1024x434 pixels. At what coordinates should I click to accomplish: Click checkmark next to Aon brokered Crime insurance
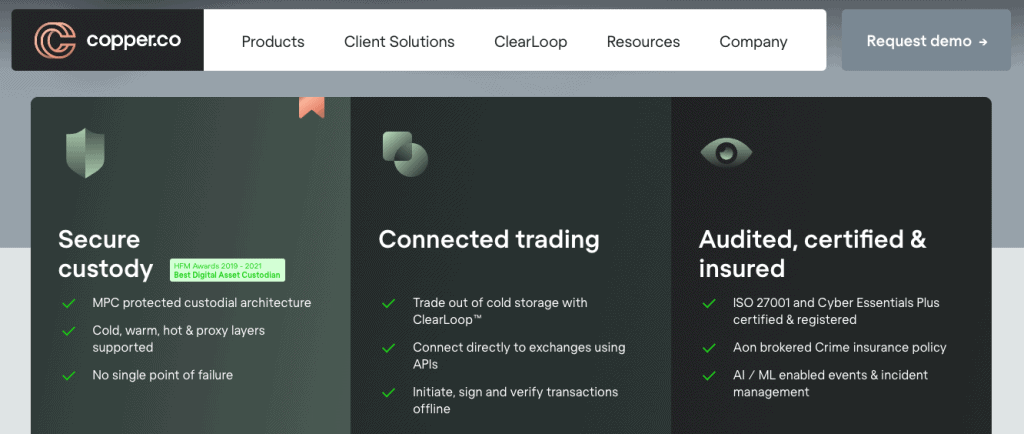(x=709, y=349)
